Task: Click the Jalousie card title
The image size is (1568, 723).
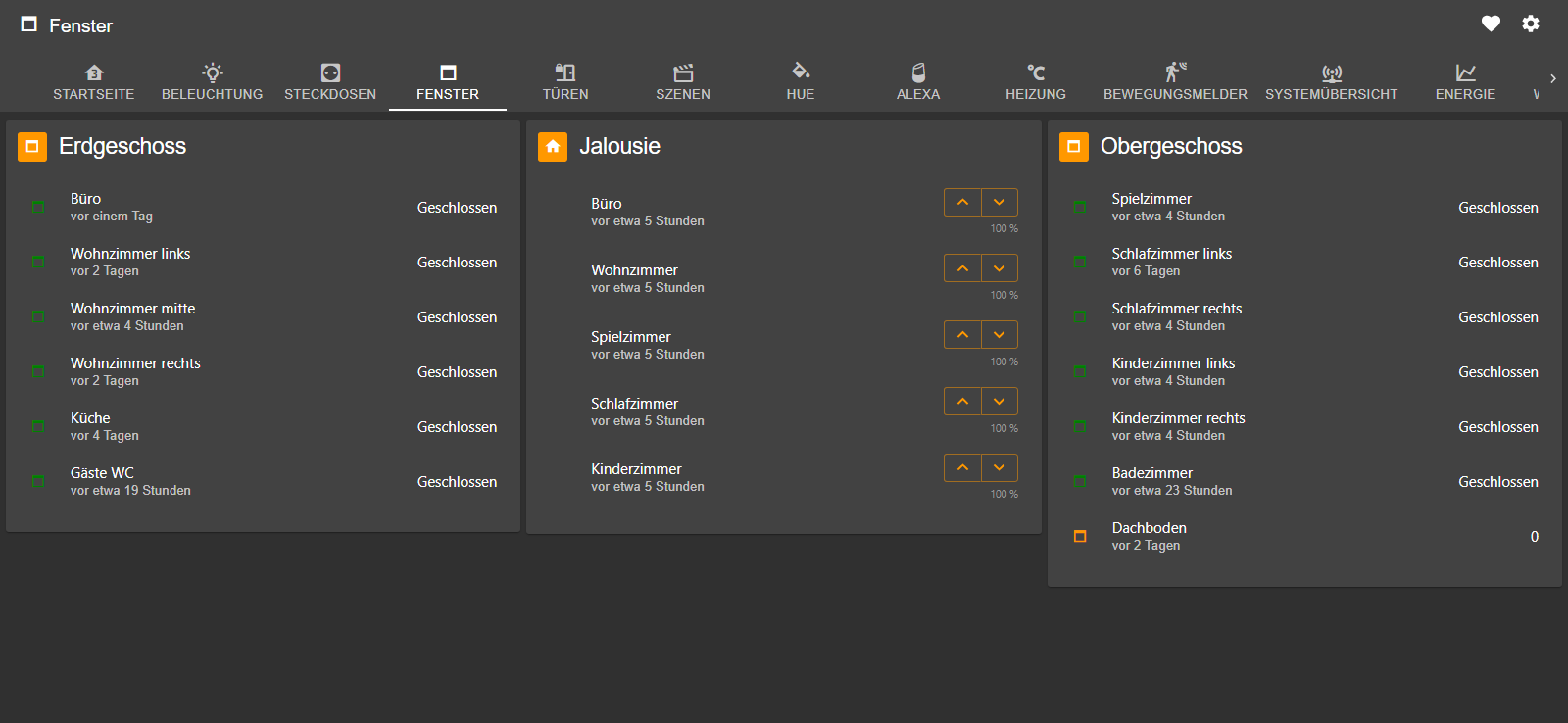Action: (x=619, y=146)
